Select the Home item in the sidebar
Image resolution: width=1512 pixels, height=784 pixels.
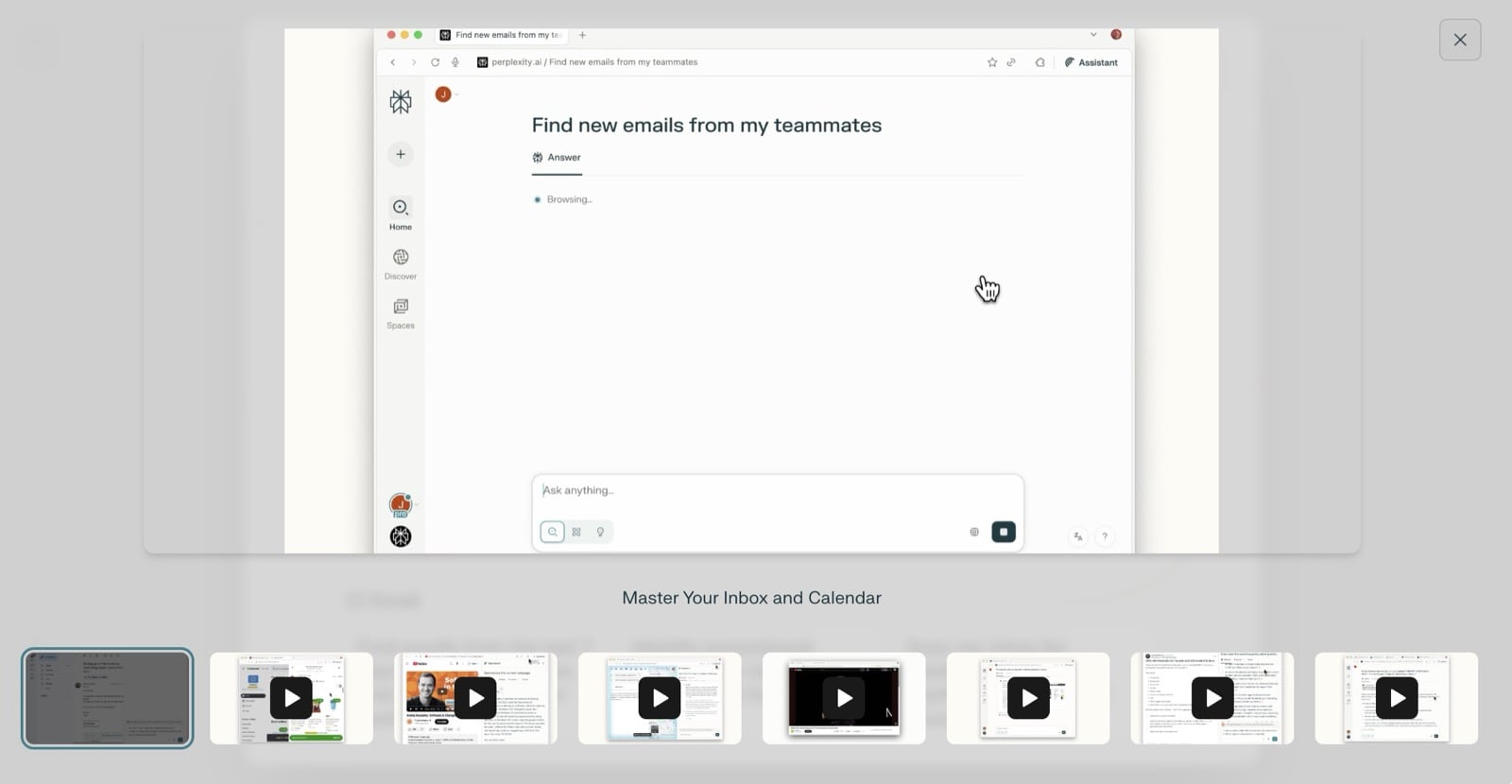(401, 213)
